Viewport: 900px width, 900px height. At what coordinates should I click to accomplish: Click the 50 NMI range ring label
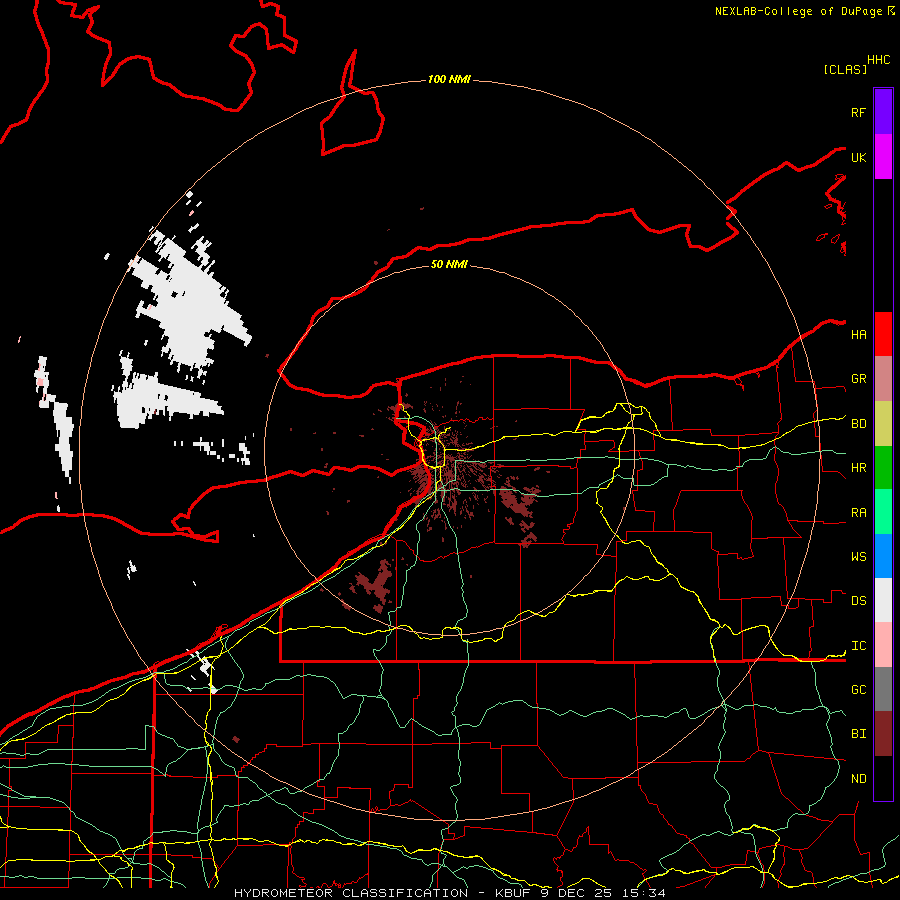[449, 264]
